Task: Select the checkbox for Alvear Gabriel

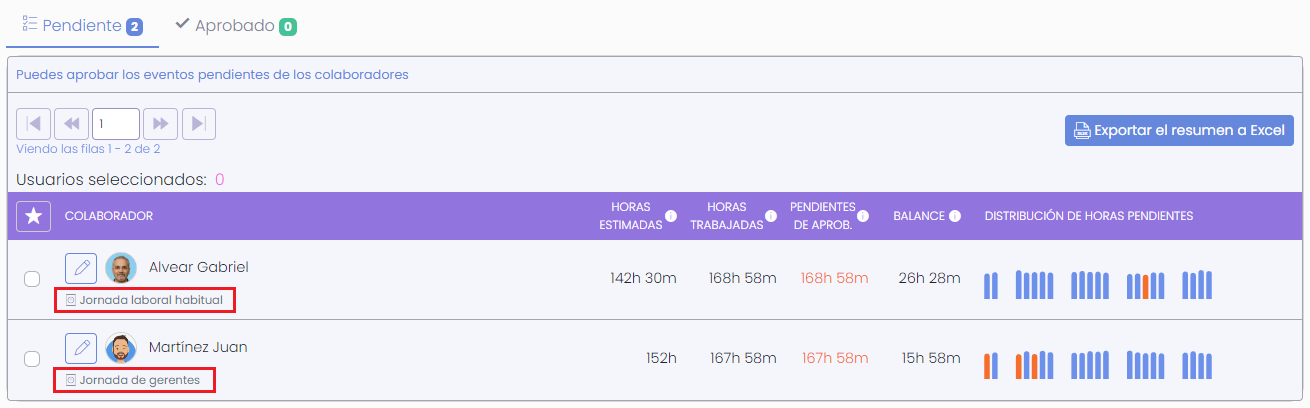Action: coord(32,279)
